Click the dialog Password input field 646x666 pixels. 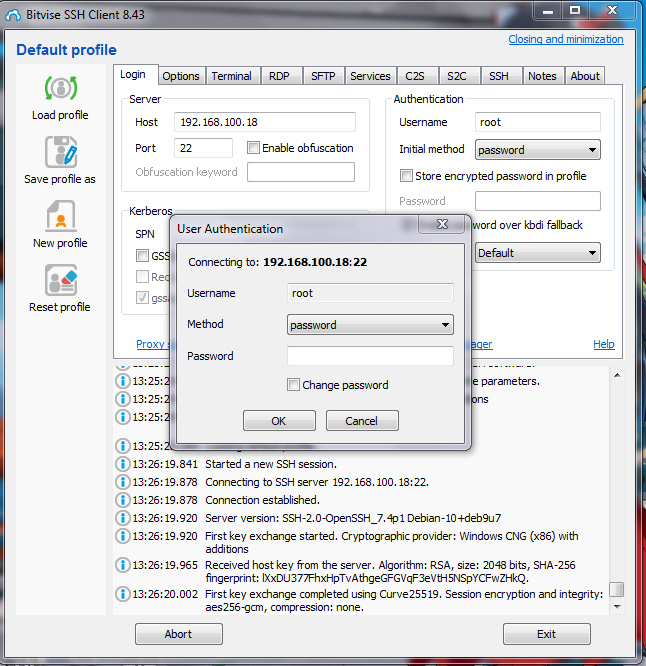370,356
